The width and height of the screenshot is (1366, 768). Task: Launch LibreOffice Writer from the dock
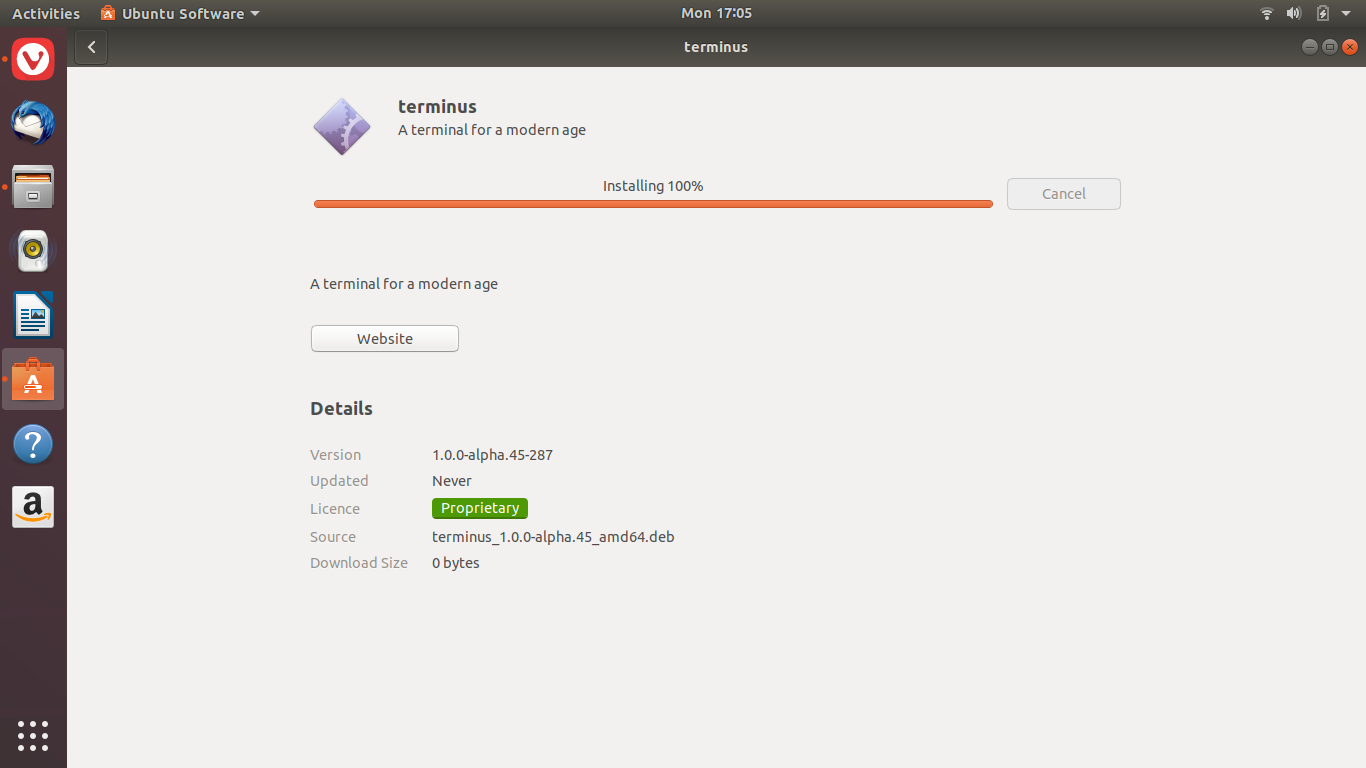tap(33, 315)
